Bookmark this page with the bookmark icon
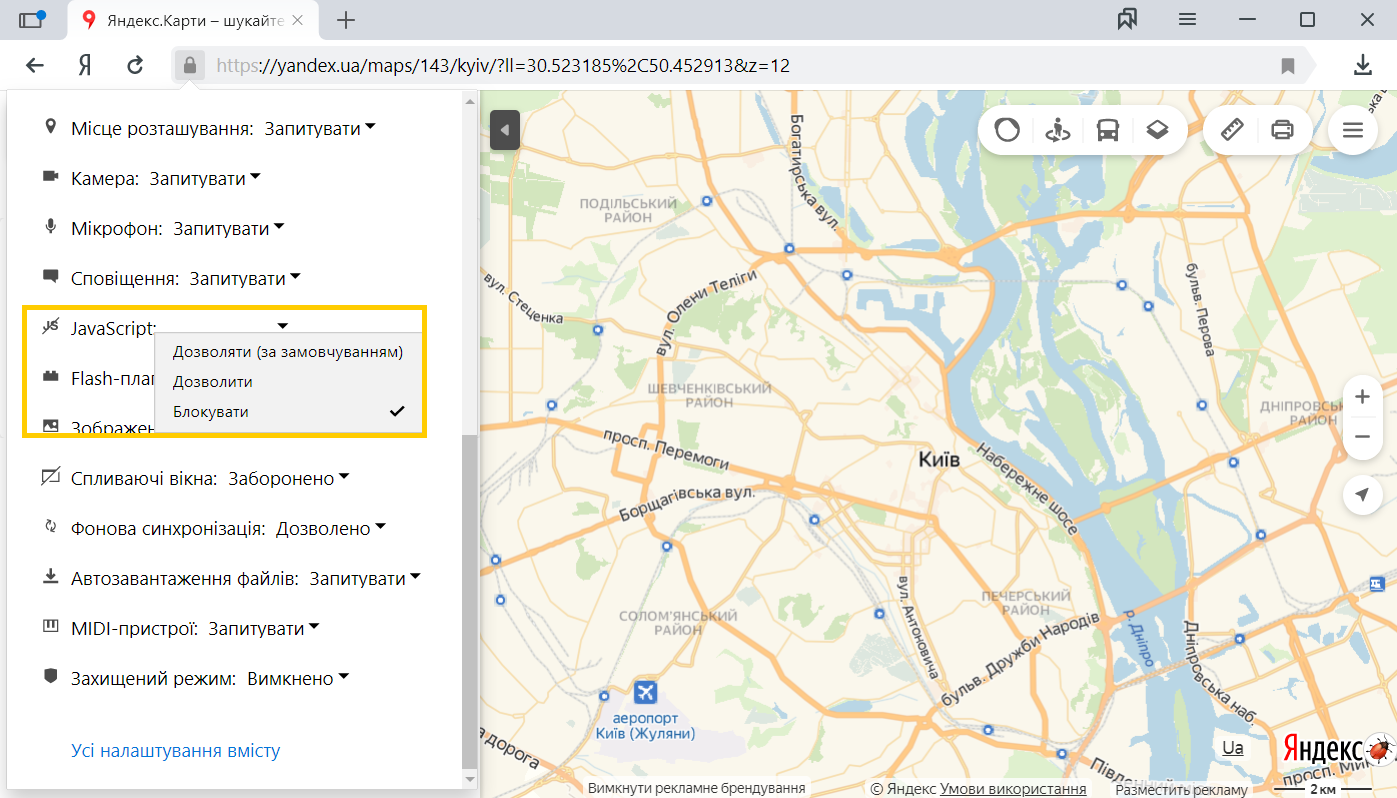Image resolution: width=1397 pixels, height=798 pixels. tap(1288, 66)
